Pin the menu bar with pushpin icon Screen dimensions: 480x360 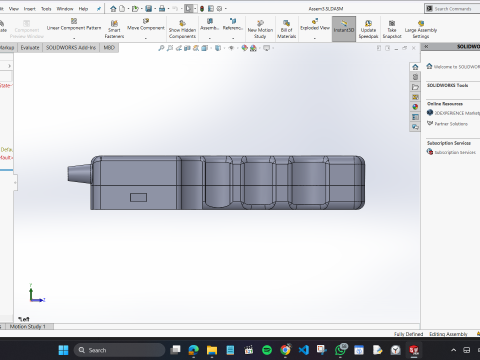click(99, 9)
